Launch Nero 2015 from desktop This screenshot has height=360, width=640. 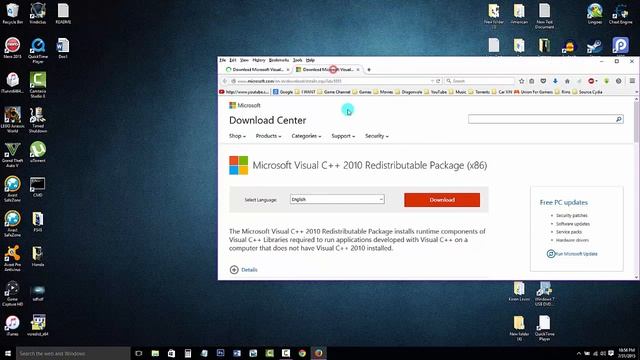point(12,48)
